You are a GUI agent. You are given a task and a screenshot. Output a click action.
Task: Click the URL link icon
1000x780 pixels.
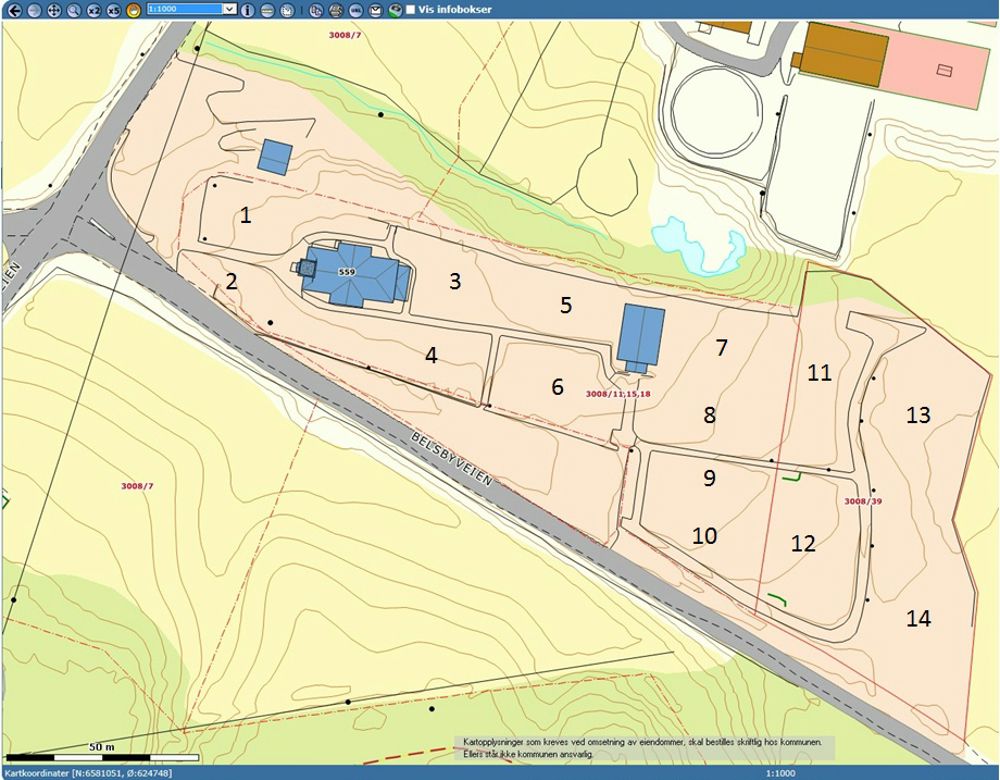(355, 10)
